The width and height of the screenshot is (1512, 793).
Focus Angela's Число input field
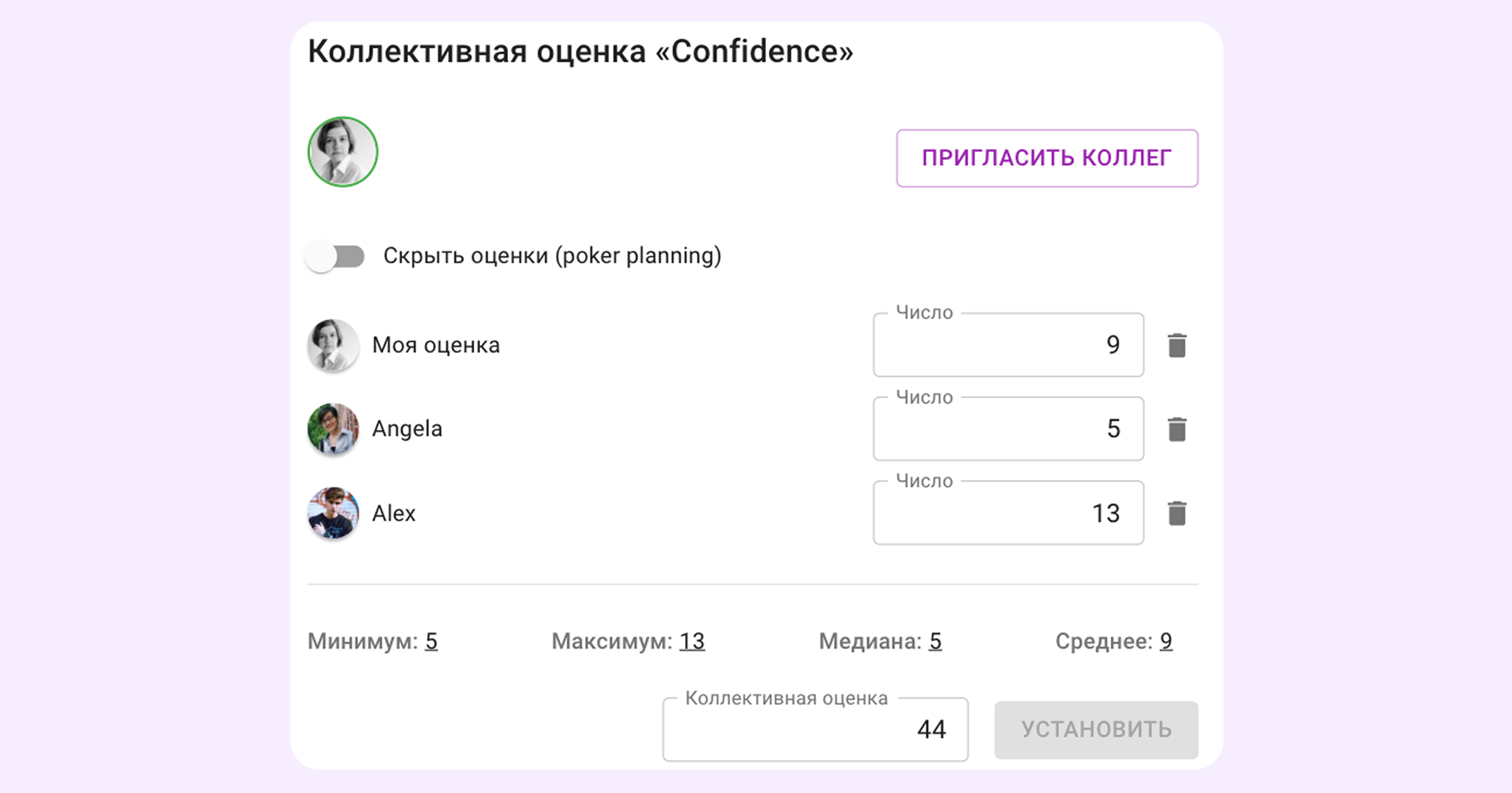coord(1007,429)
